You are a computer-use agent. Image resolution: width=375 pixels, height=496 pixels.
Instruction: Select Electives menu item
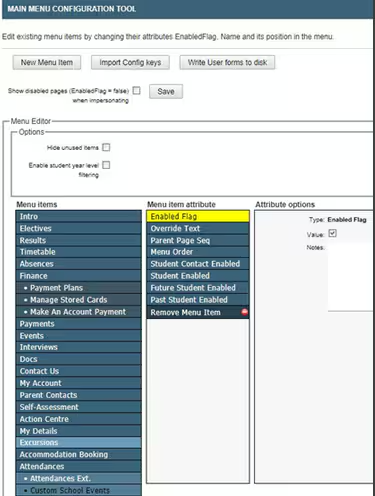click(79, 228)
